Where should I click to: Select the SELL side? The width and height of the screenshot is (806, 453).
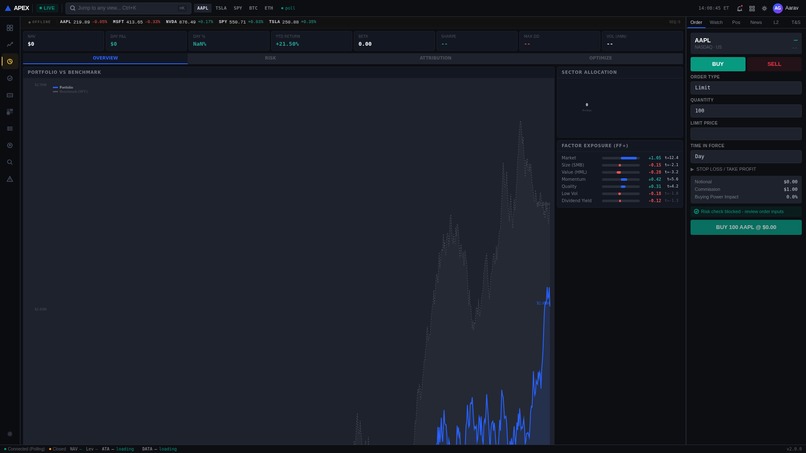(774, 64)
